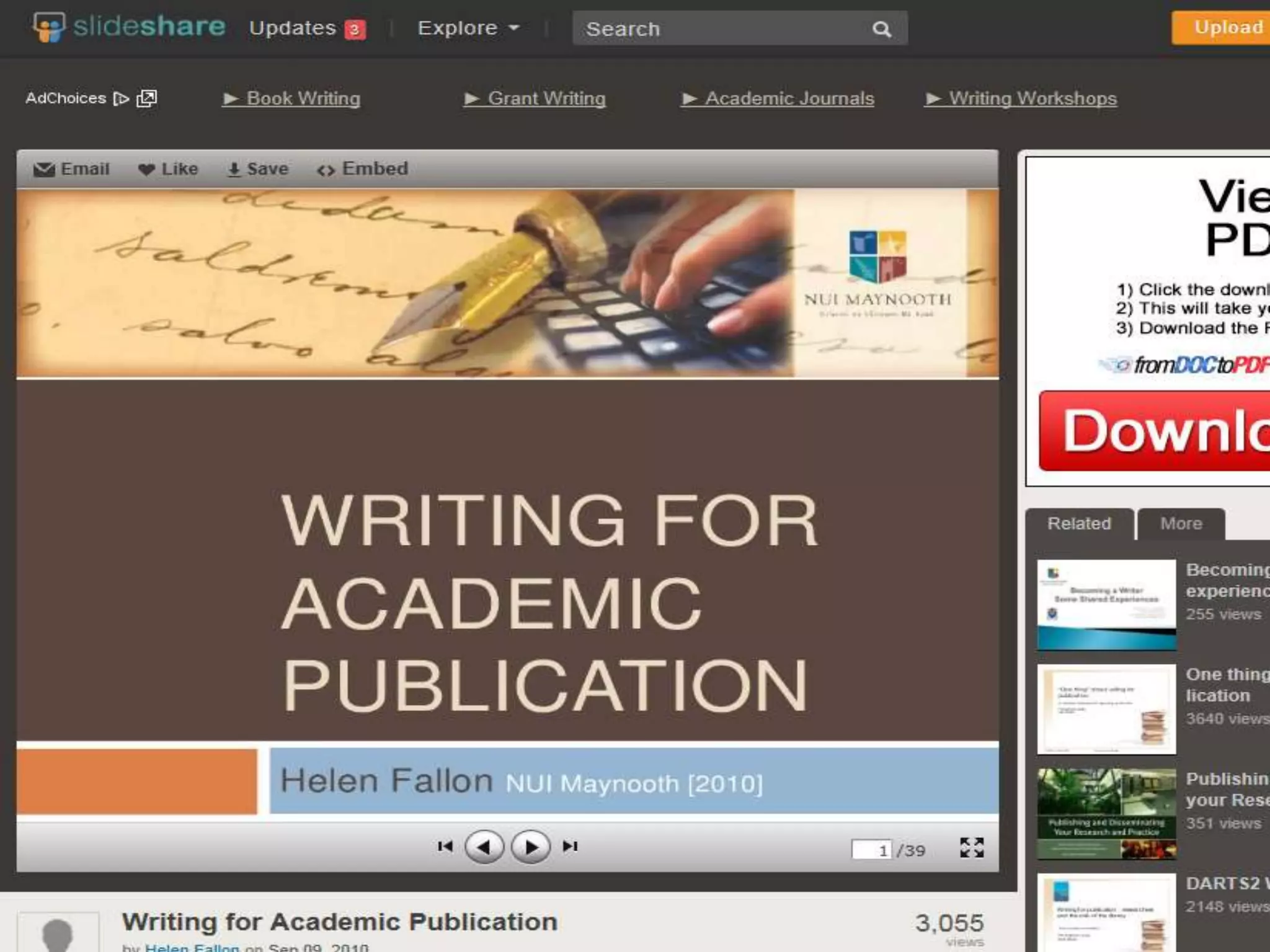Switch to the Related tab
The width and height of the screenshot is (1270, 952).
1079,524
